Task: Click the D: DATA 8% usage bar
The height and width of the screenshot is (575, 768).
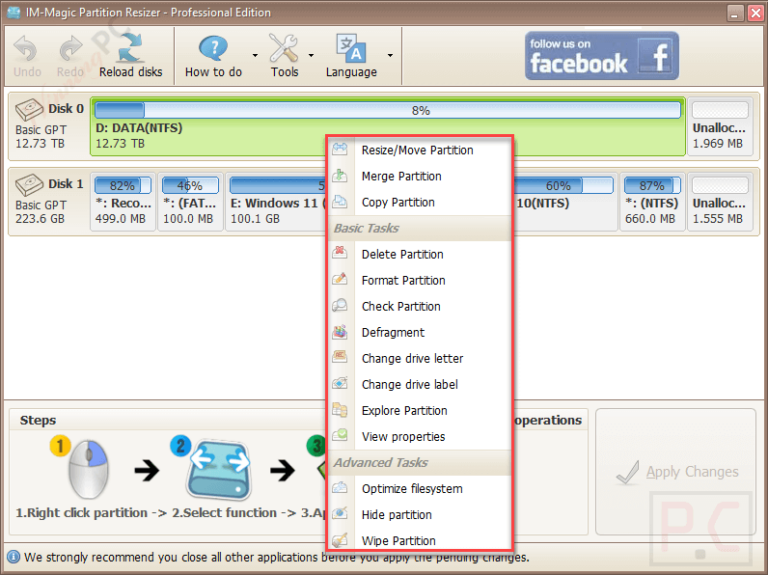Action: point(387,110)
